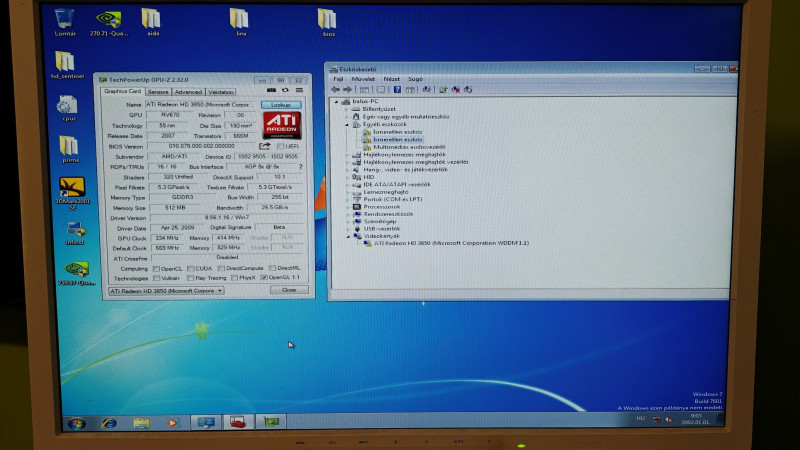The height and width of the screenshot is (450, 800).
Task: Toggle the DirectML checkbox
Action: [x=272, y=268]
